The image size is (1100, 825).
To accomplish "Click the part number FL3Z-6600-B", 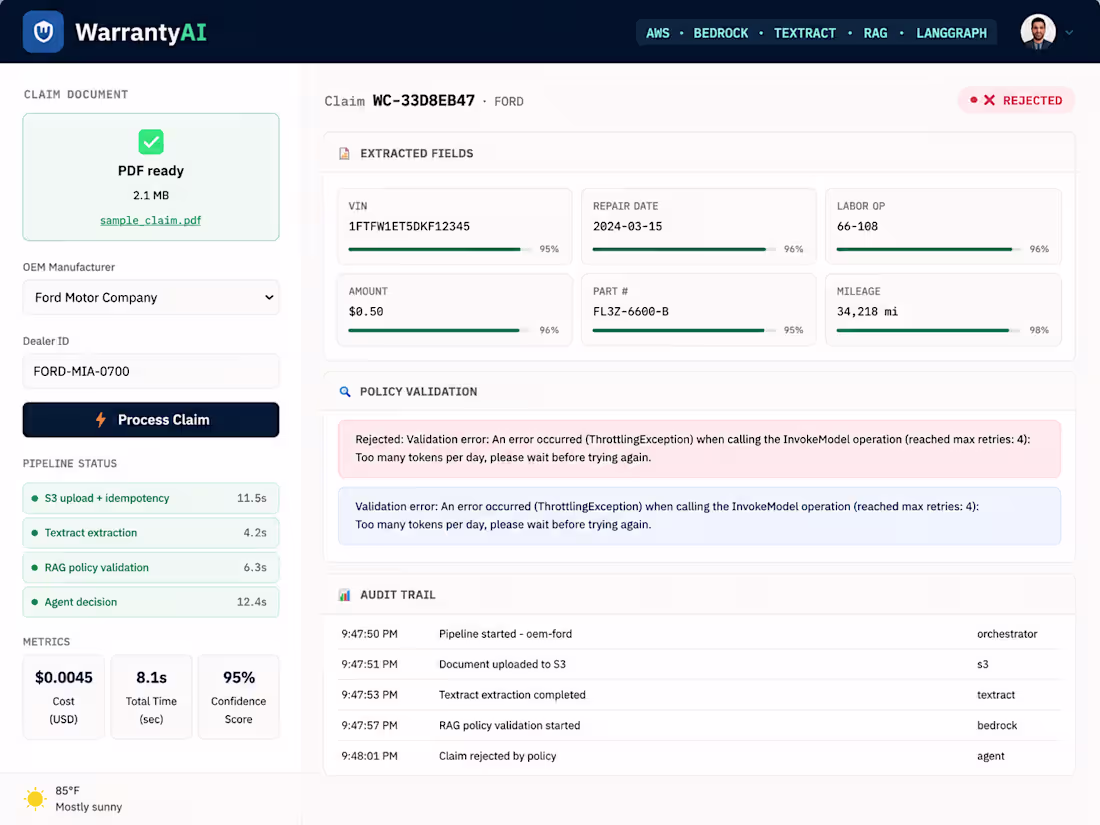I will point(631,311).
